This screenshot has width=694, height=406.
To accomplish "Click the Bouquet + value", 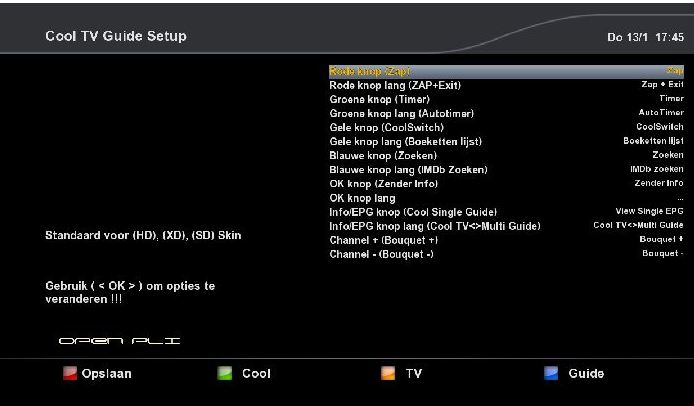I will (x=661, y=239).
